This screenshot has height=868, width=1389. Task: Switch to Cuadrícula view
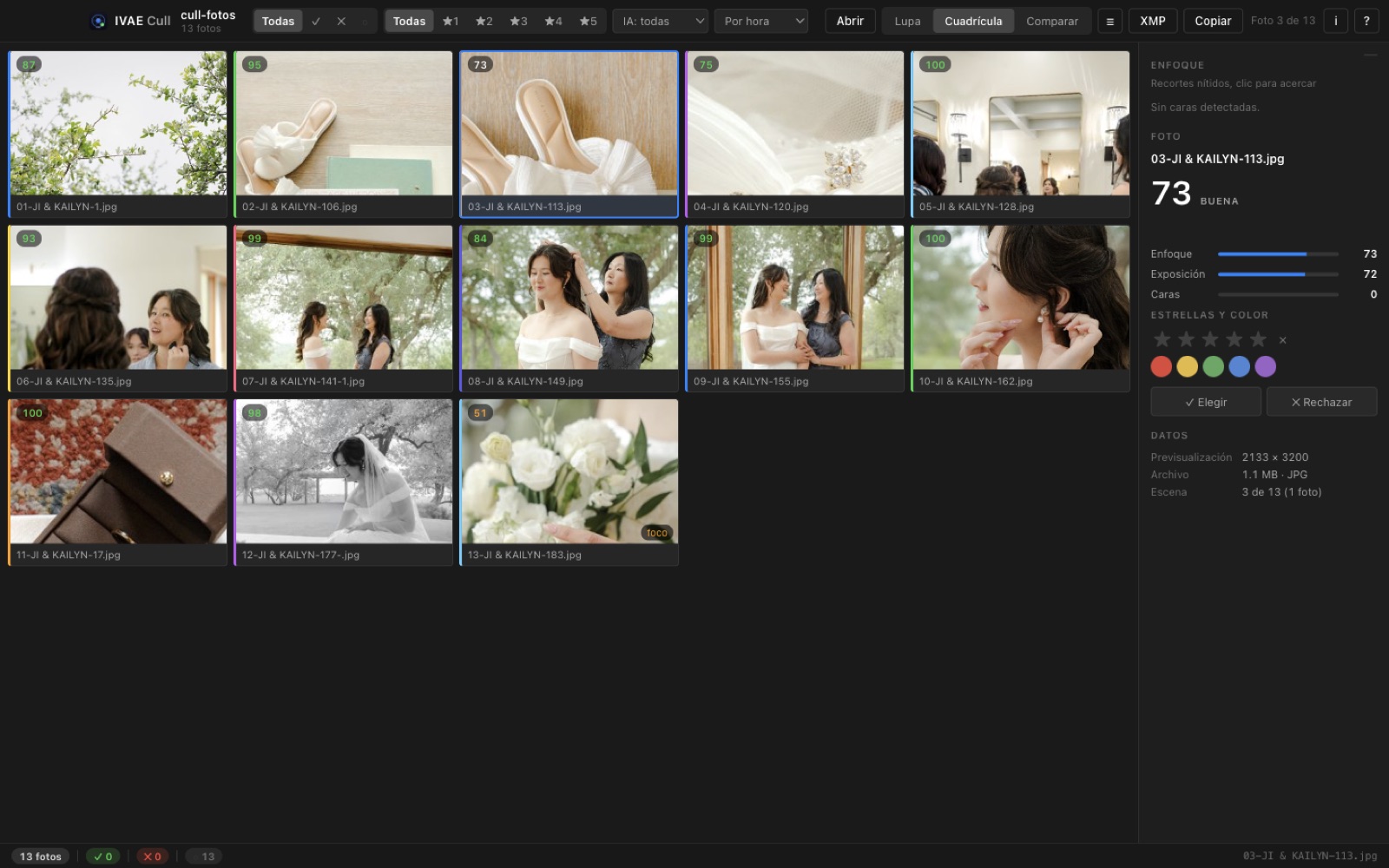[x=973, y=21]
